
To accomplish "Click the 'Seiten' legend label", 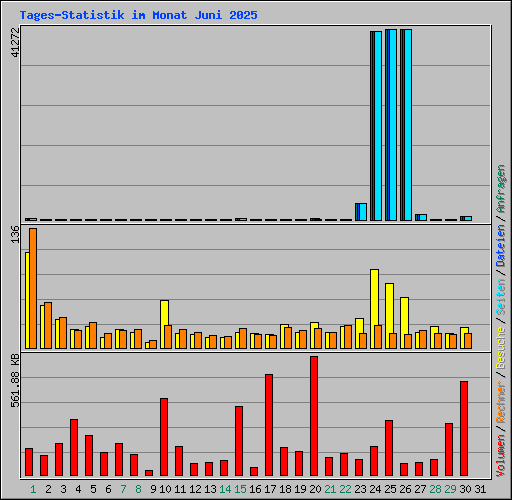I will pos(501,297).
